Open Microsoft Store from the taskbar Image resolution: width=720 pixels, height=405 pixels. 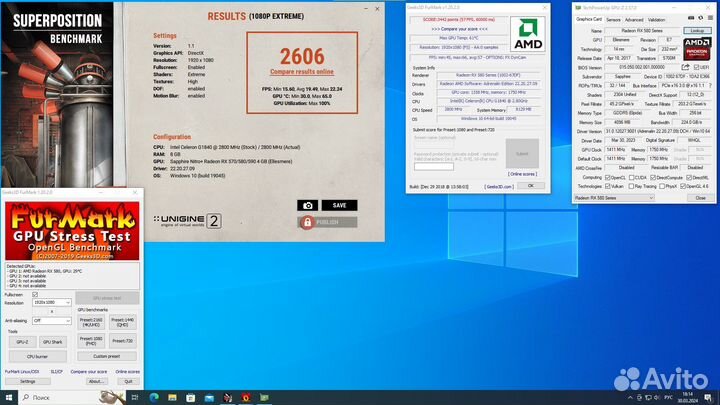coord(191,397)
